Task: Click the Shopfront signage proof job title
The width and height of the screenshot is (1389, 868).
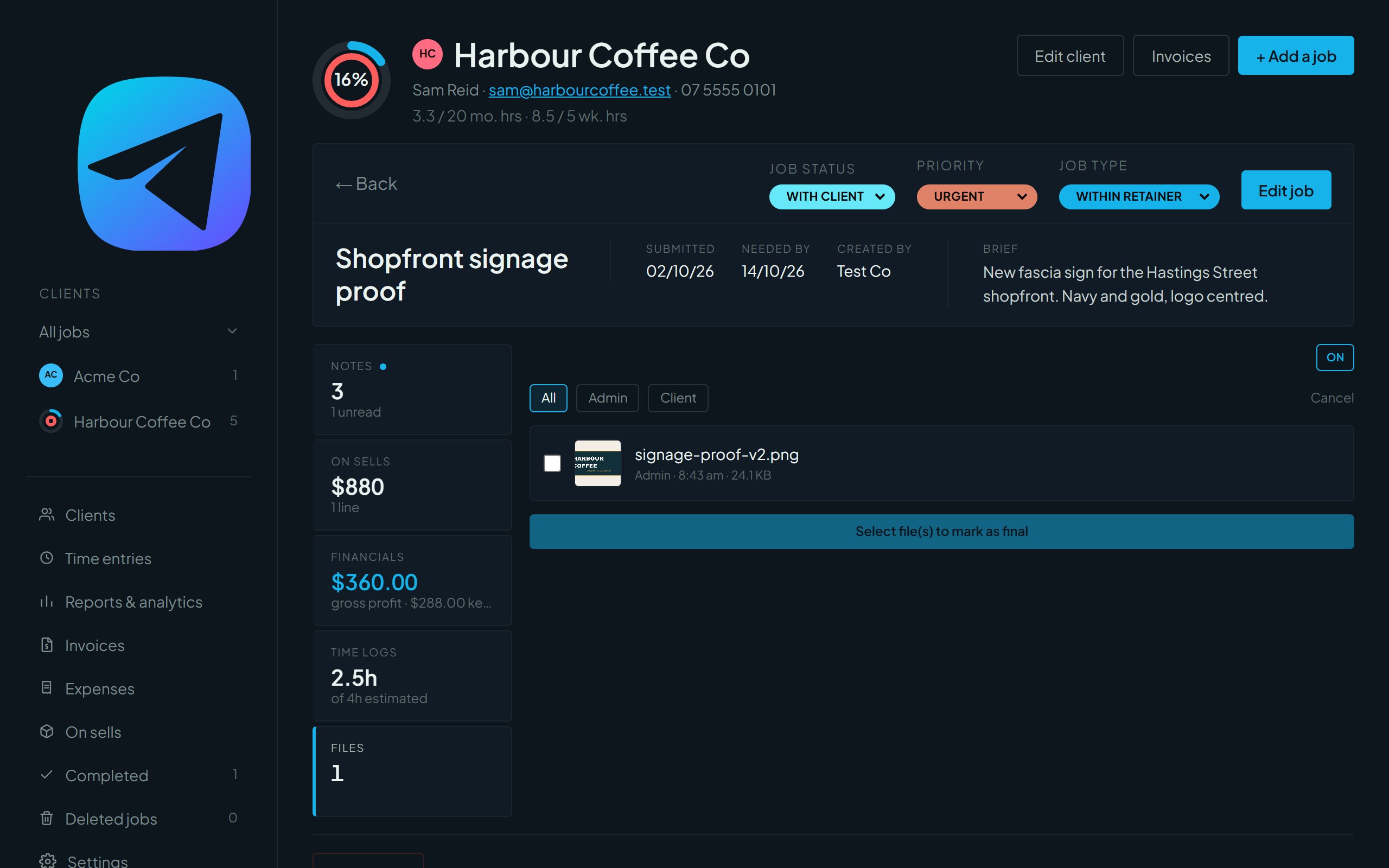Action: point(452,275)
